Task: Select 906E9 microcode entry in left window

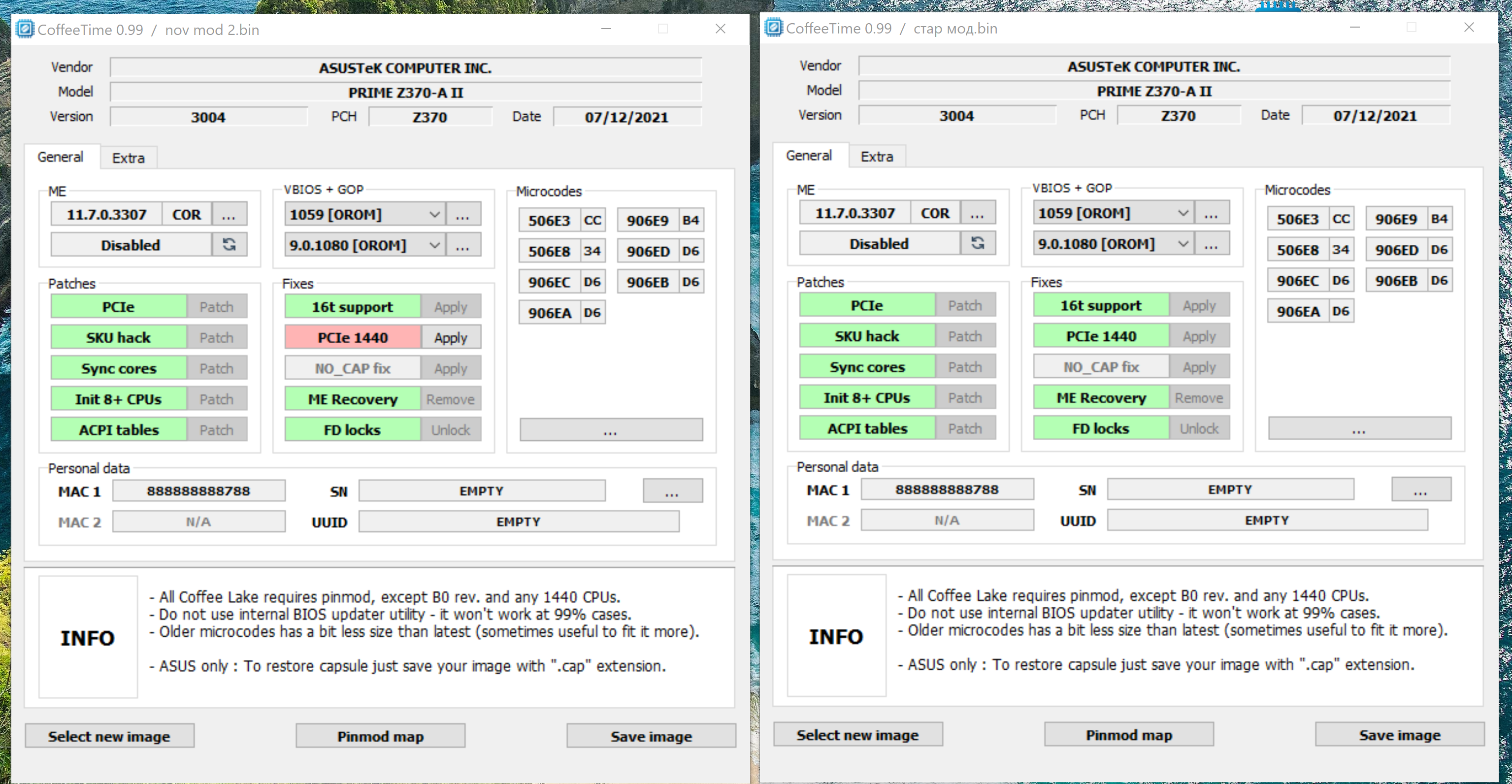Action: click(x=648, y=221)
